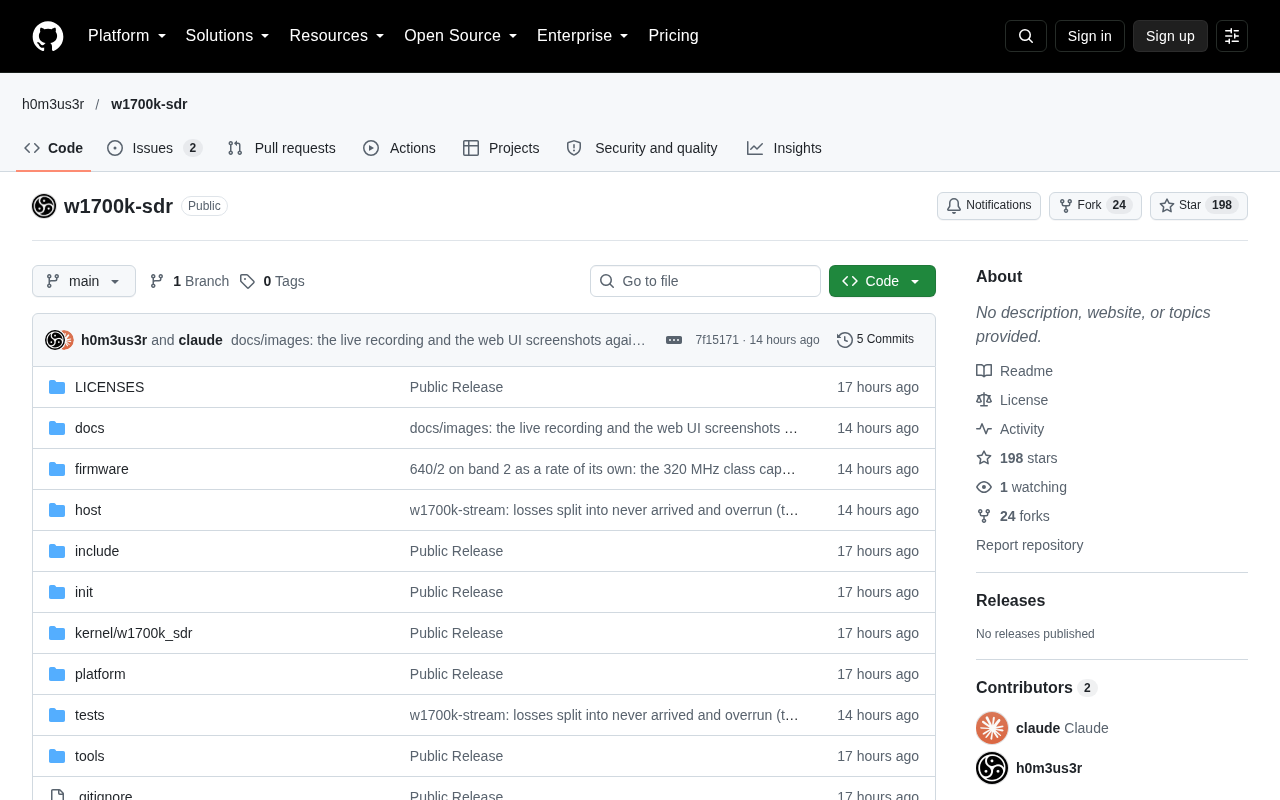Expand the Platform menu in header

tap(127, 36)
